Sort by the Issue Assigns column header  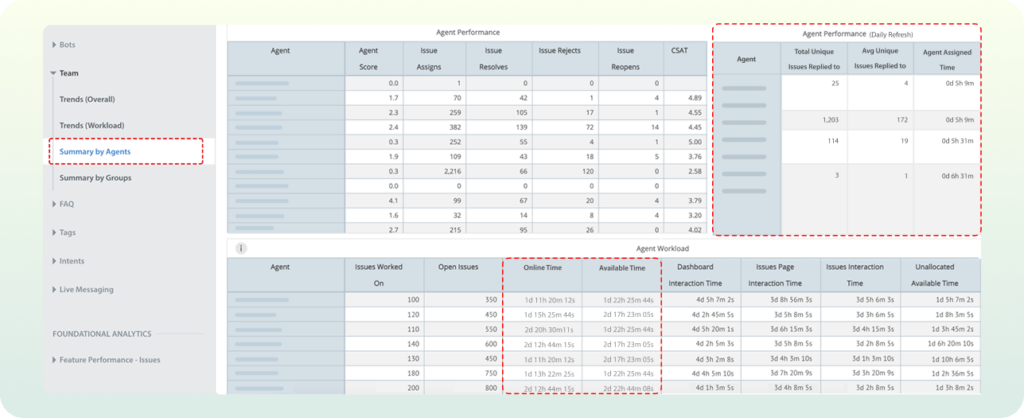click(434, 59)
